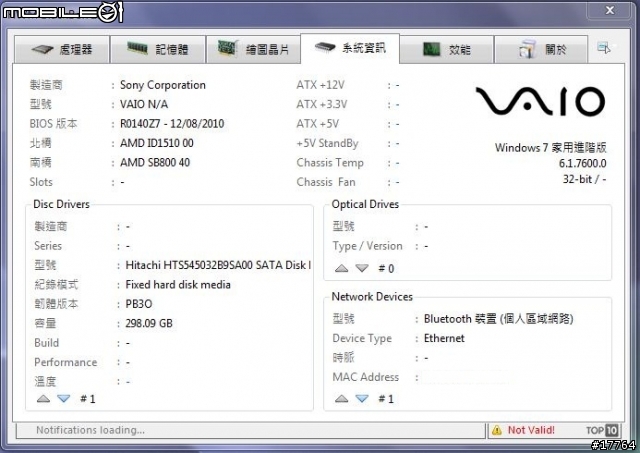Click the Not Valid! status text
The height and width of the screenshot is (453, 640).
(531, 430)
